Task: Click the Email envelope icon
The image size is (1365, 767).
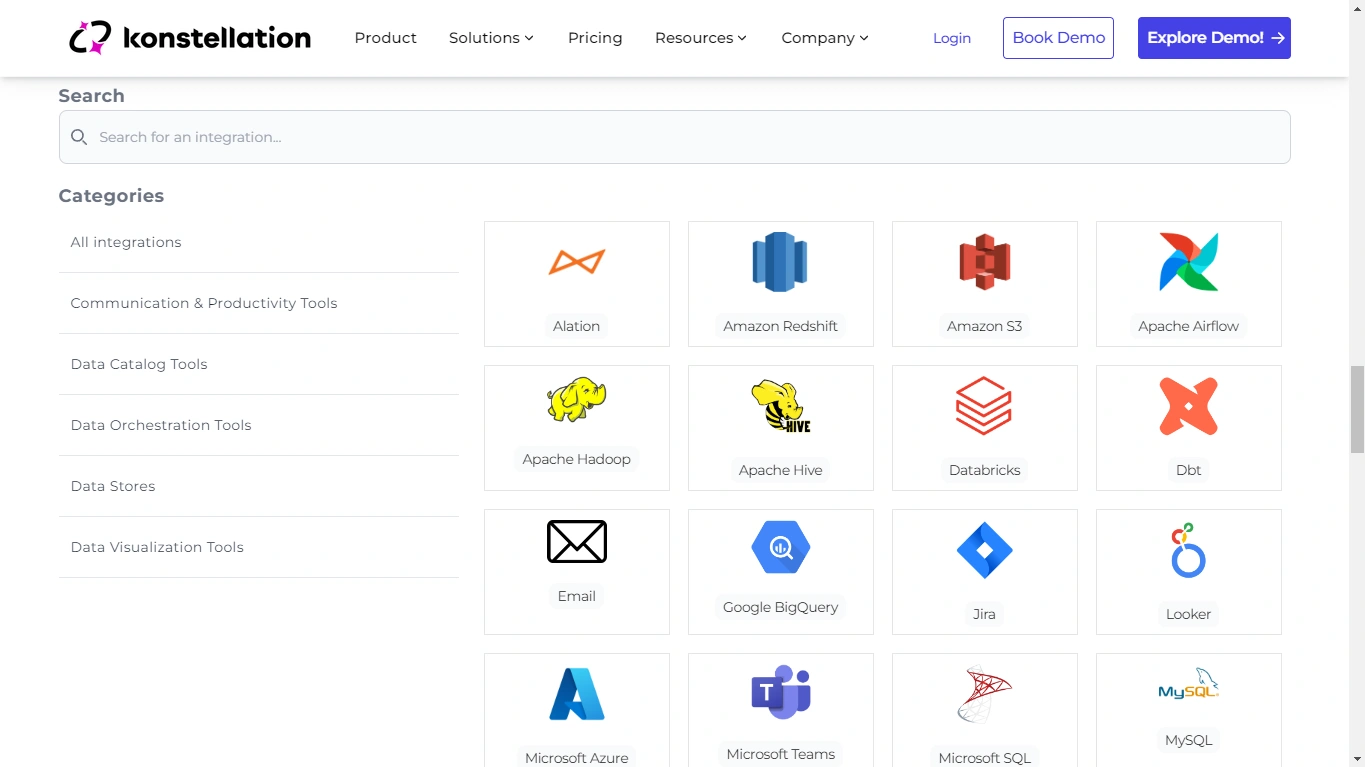Action: pyautogui.click(x=577, y=542)
